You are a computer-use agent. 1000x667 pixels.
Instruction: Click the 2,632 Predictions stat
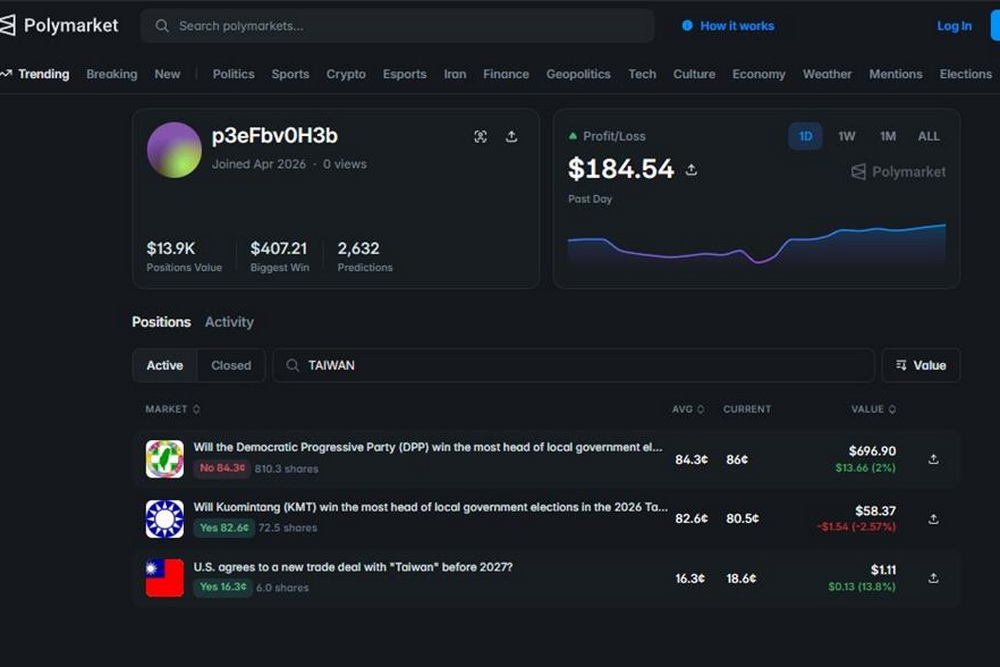pyautogui.click(x=365, y=256)
